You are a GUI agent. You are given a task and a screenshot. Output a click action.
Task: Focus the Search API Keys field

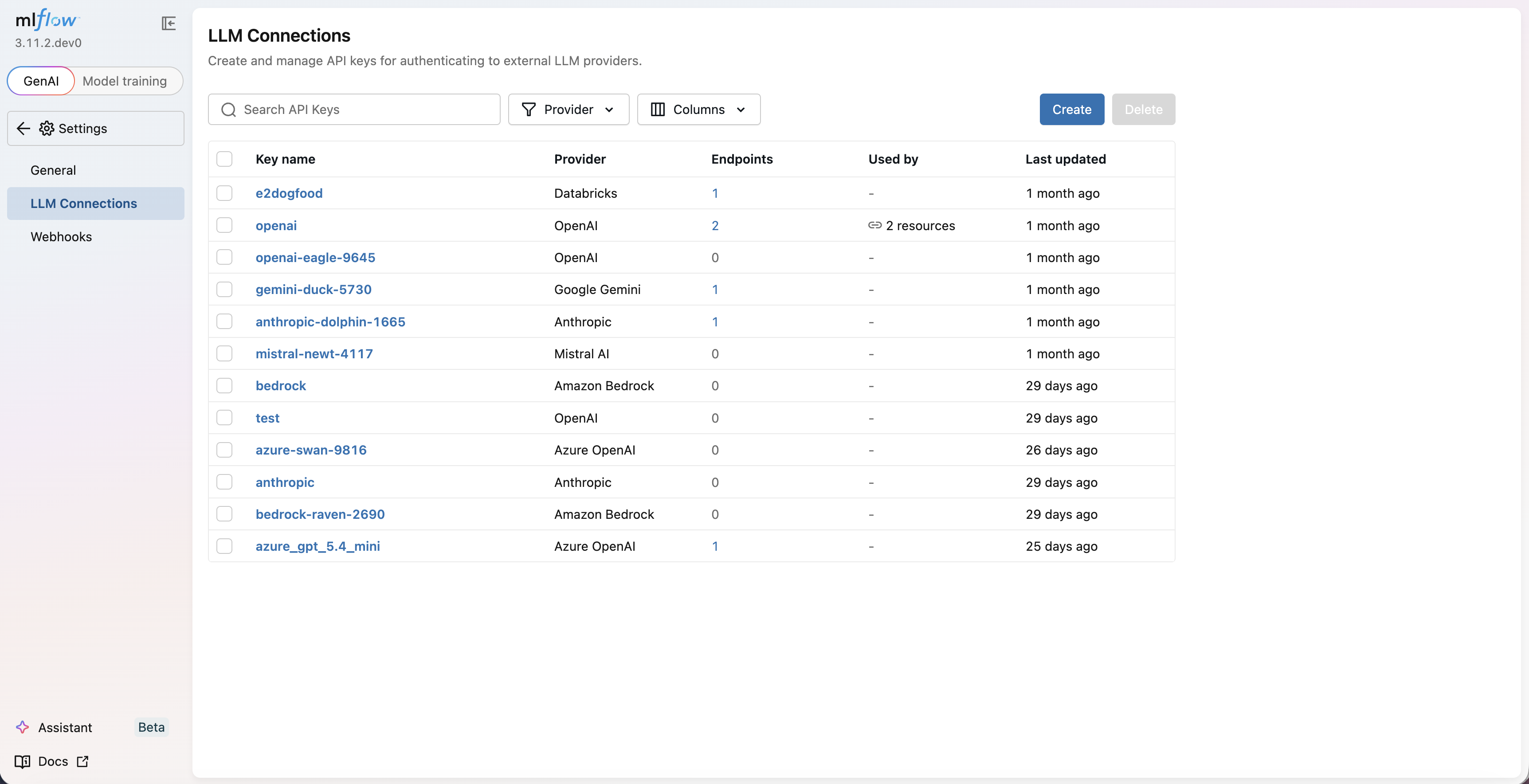(354, 109)
